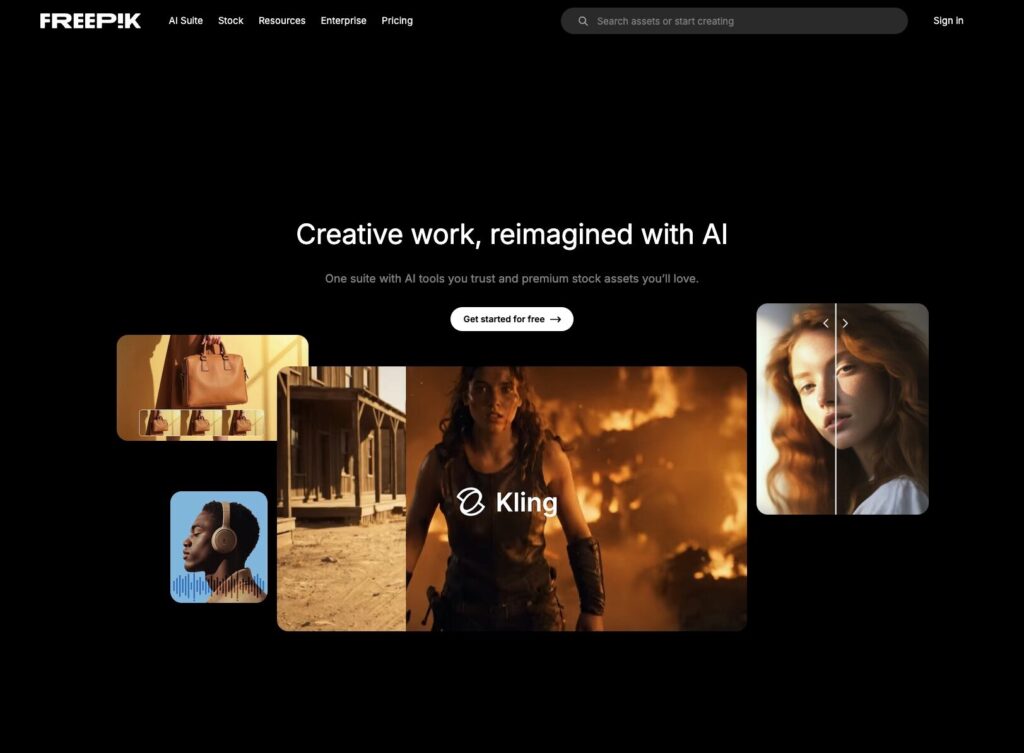Open the Resources menu
This screenshot has width=1024, height=753.
tap(281, 21)
